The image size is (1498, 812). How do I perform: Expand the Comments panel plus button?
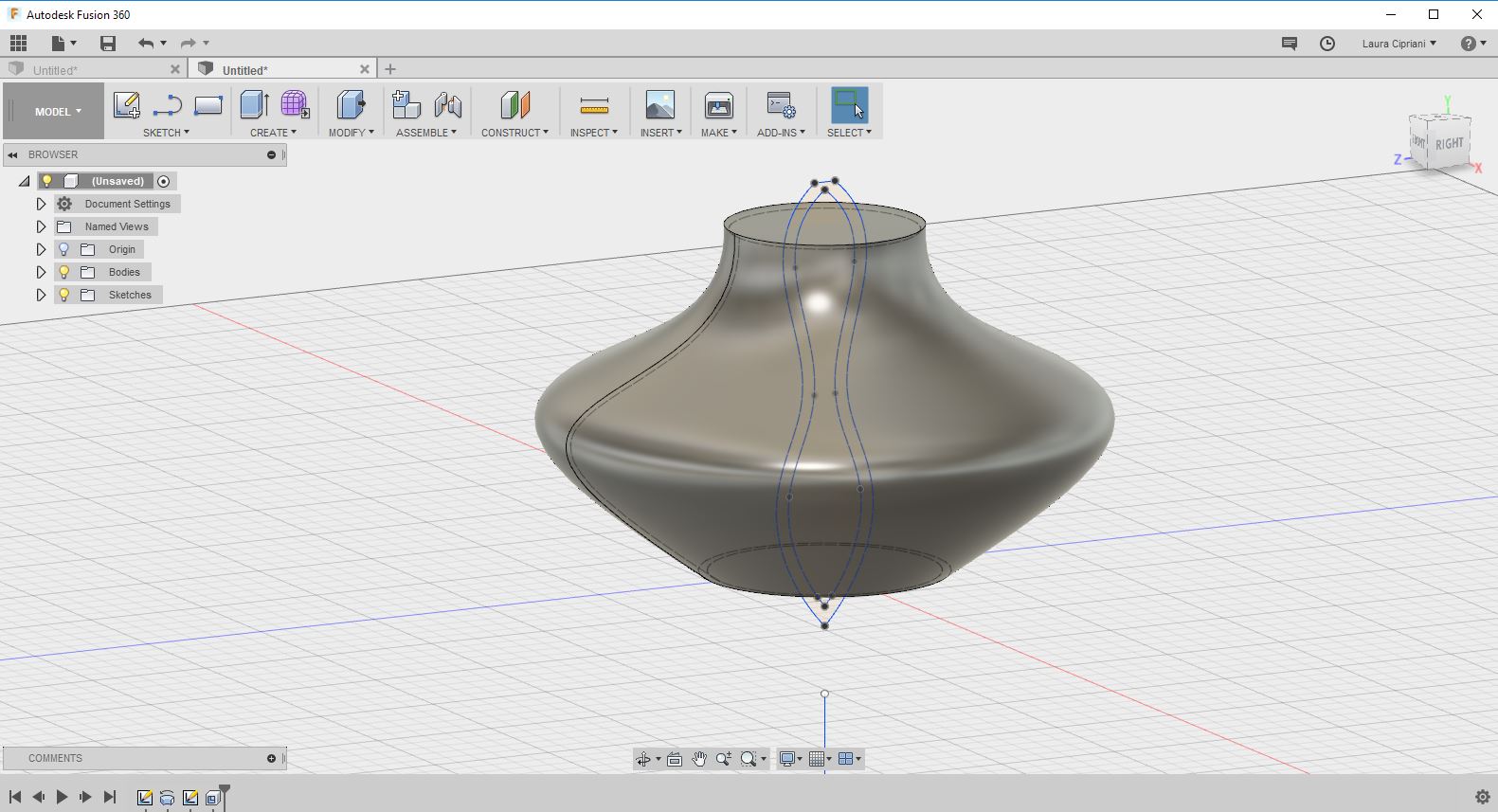click(271, 758)
